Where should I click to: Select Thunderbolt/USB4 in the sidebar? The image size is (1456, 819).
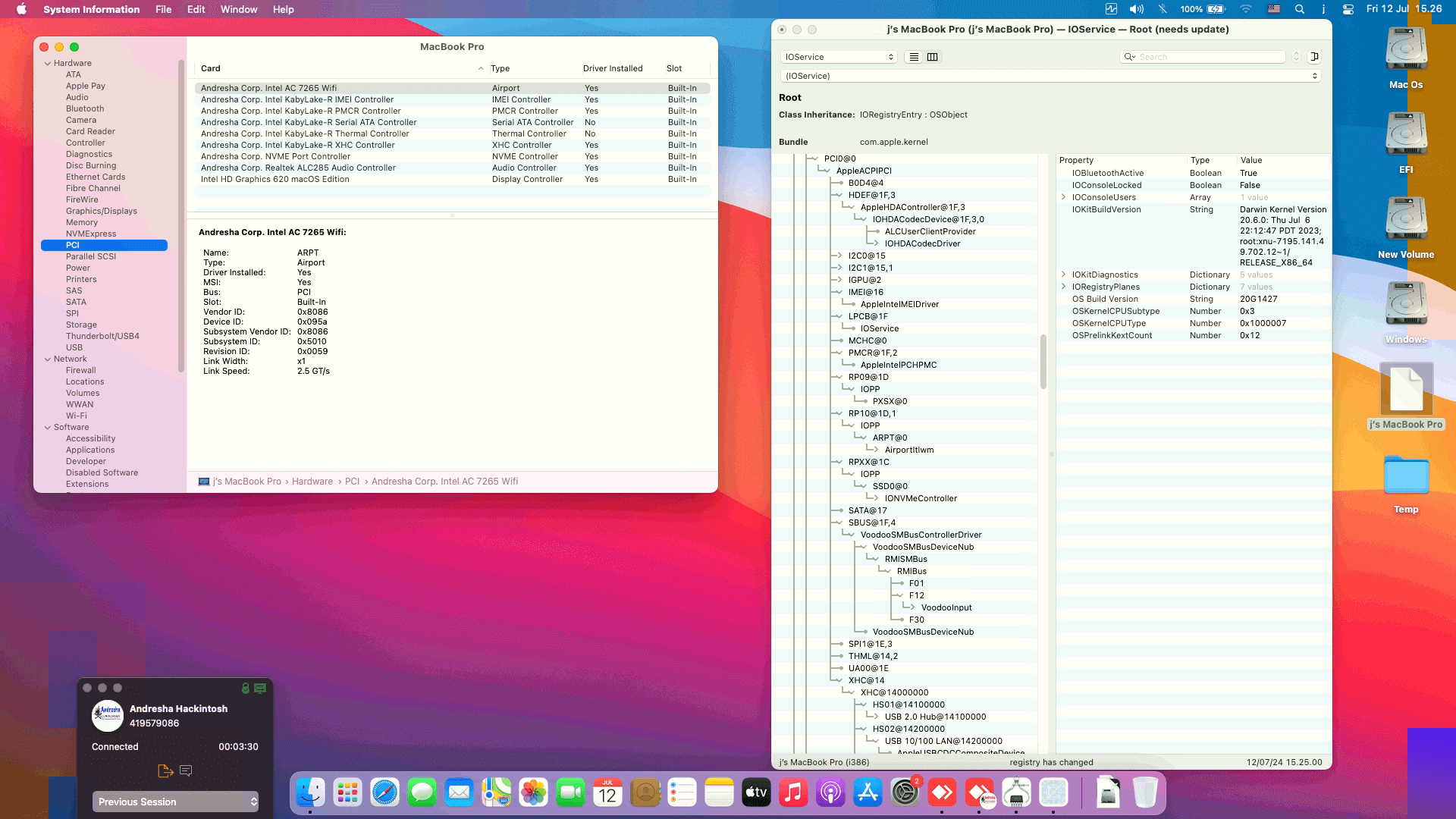[102, 336]
